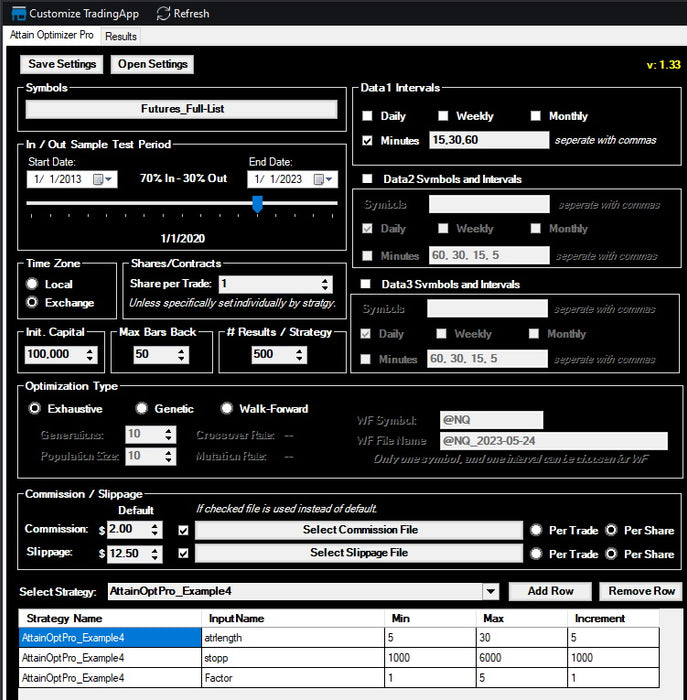The image size is (687, 700).
Task: Open the End Date calendar picker
Action: coord(324,180)
